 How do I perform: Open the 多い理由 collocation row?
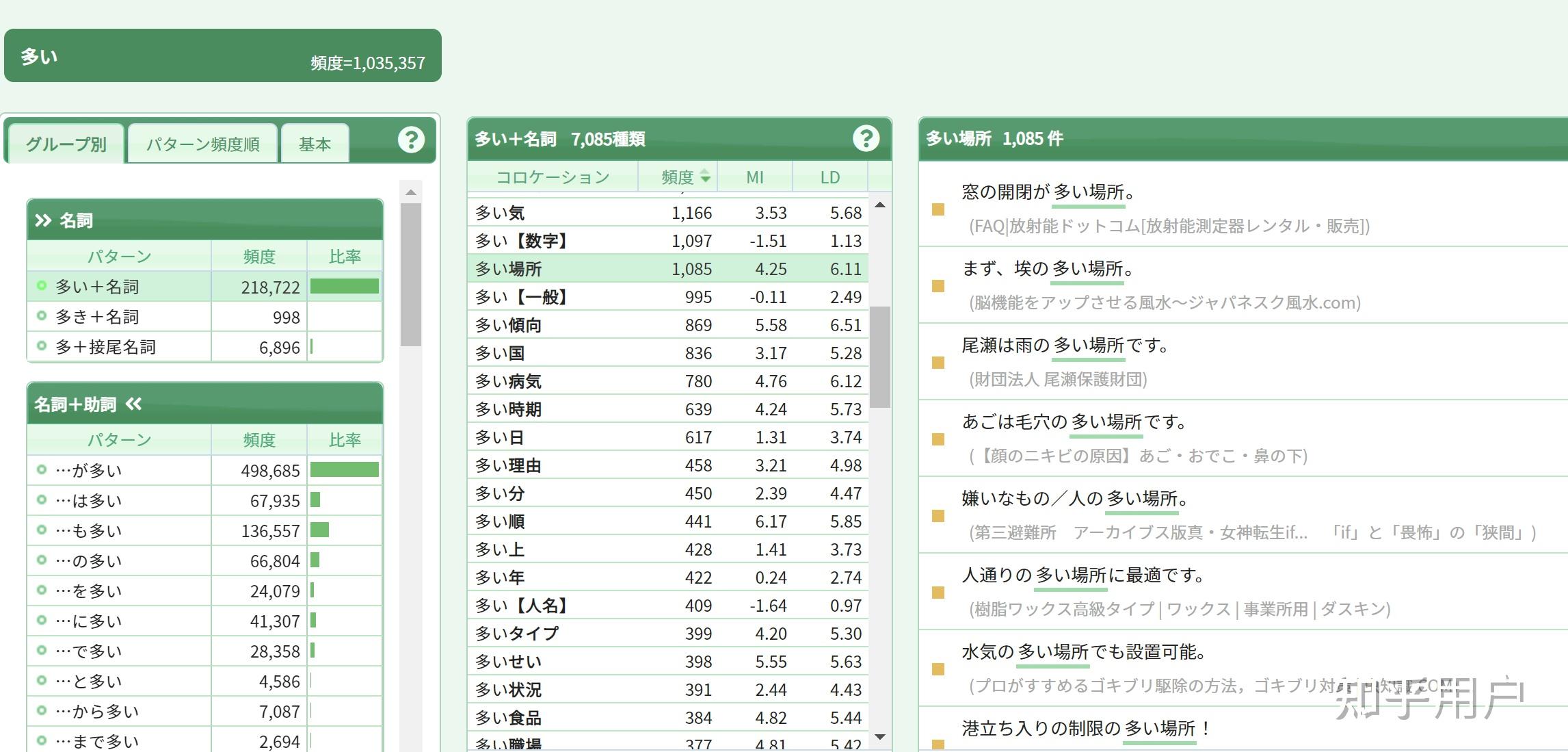point(668,465)
